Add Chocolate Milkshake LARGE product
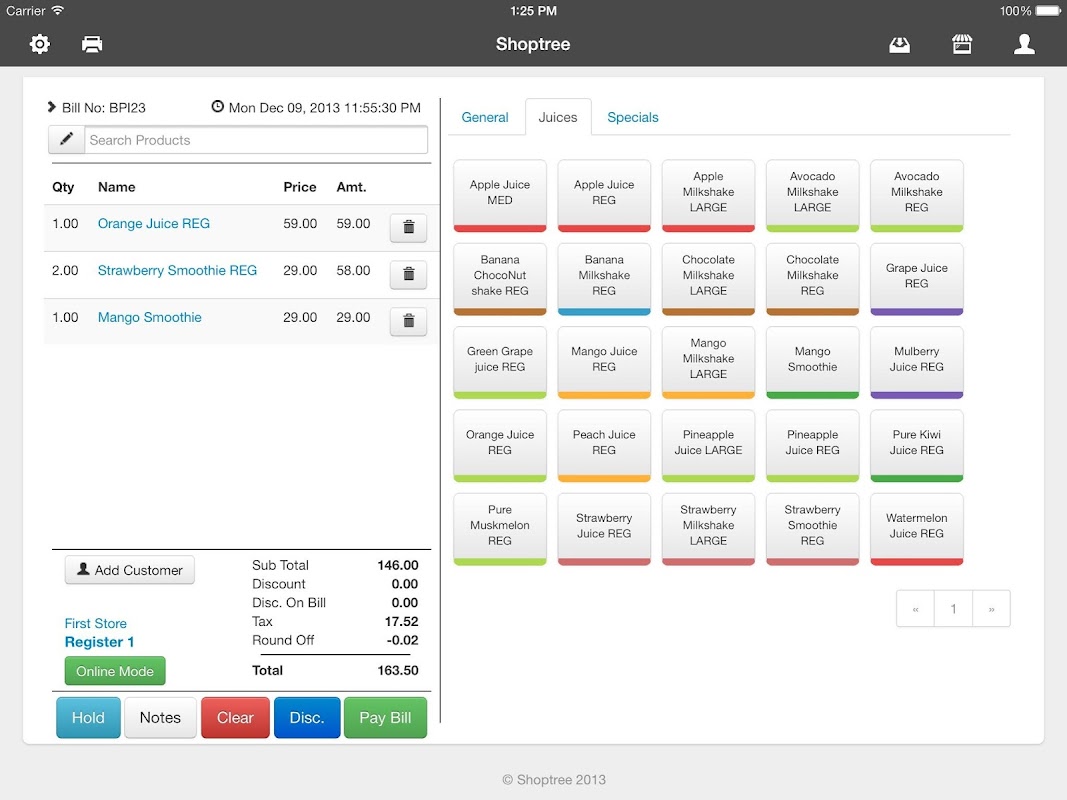Viewport: 1067px width, 800px height. pyautogui.click(x=708, y=279)
